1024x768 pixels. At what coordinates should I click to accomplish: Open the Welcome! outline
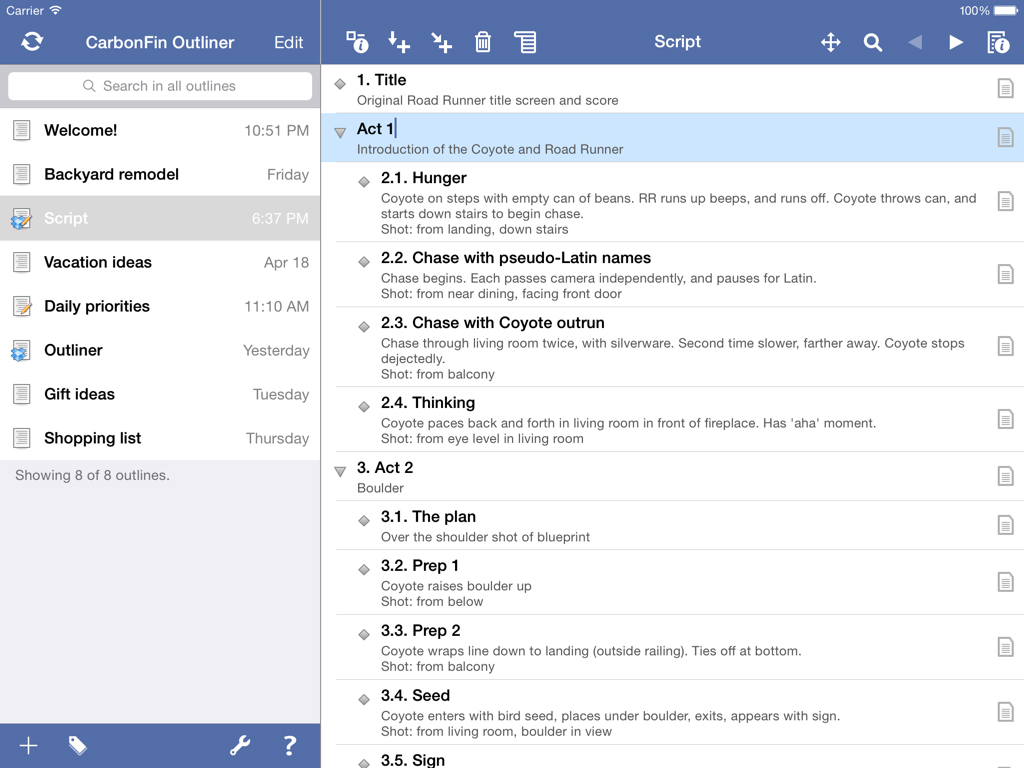click(x=160, y=130)
